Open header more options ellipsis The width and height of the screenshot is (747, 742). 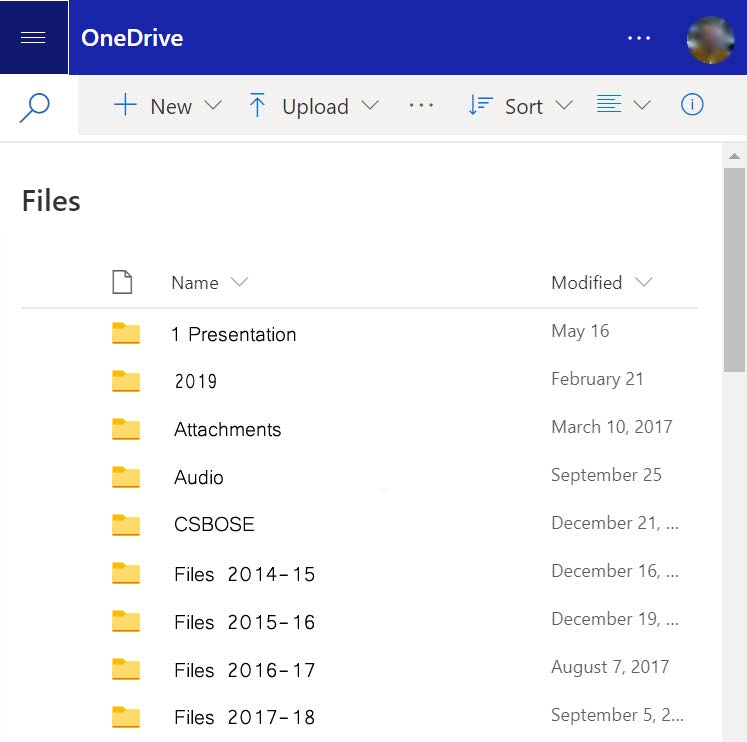(x=639, y=38)
